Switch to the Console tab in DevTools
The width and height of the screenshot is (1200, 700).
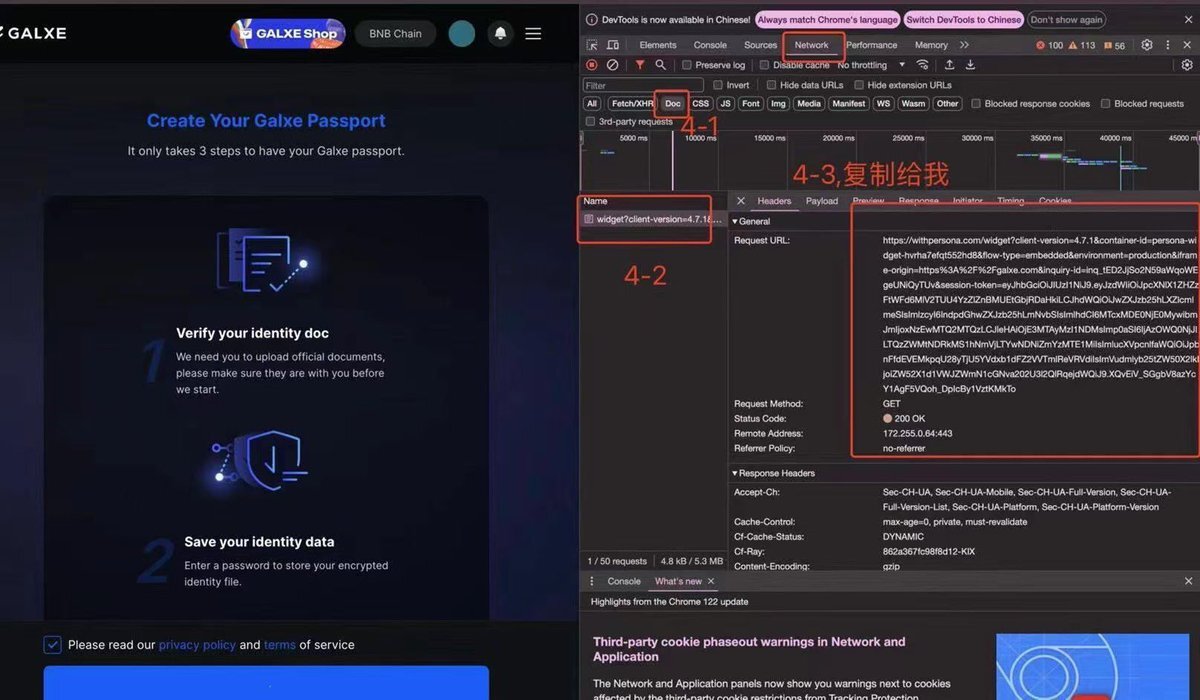pyautogui.click(x=710, y=45)
